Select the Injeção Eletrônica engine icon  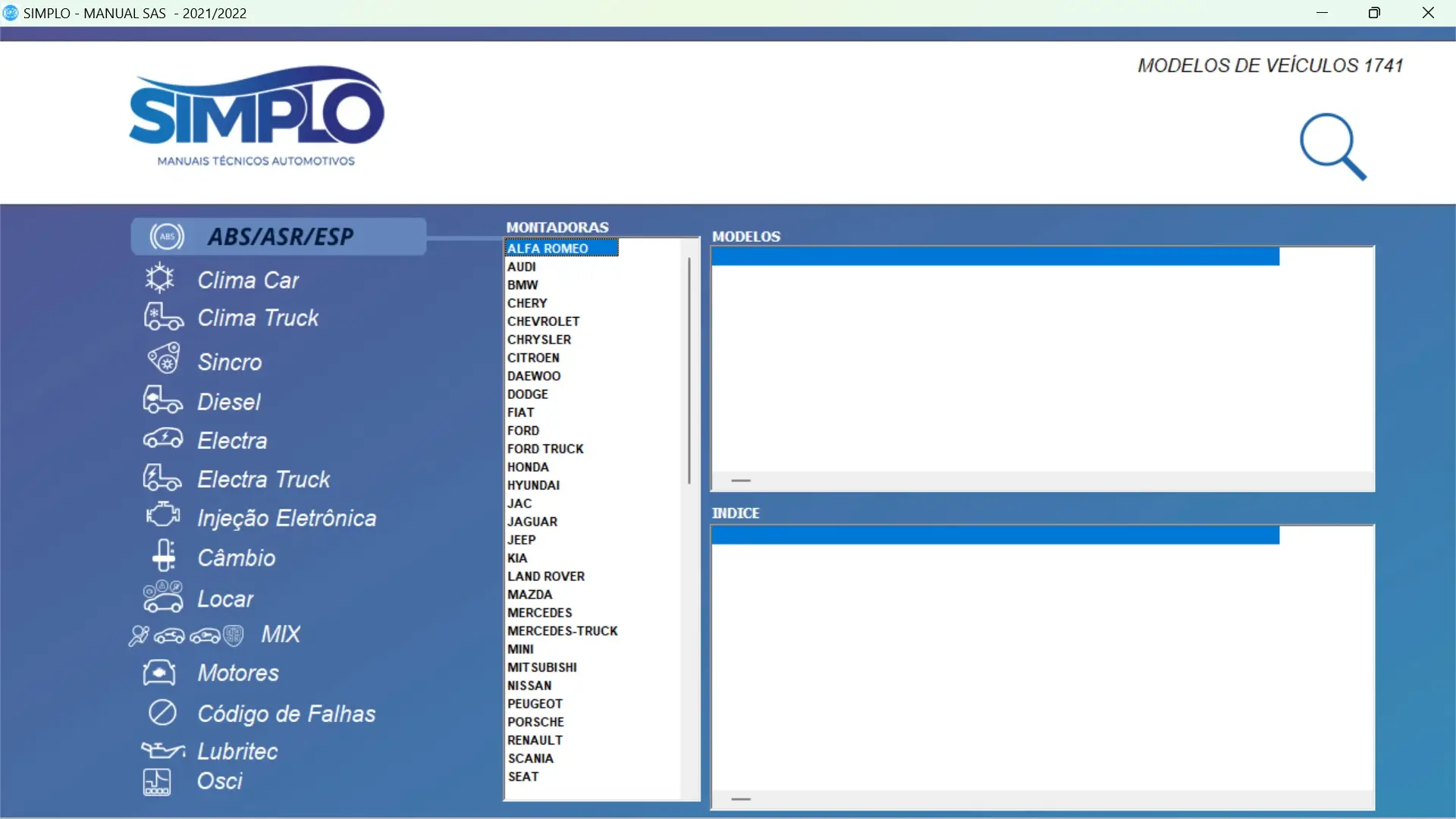162,516
